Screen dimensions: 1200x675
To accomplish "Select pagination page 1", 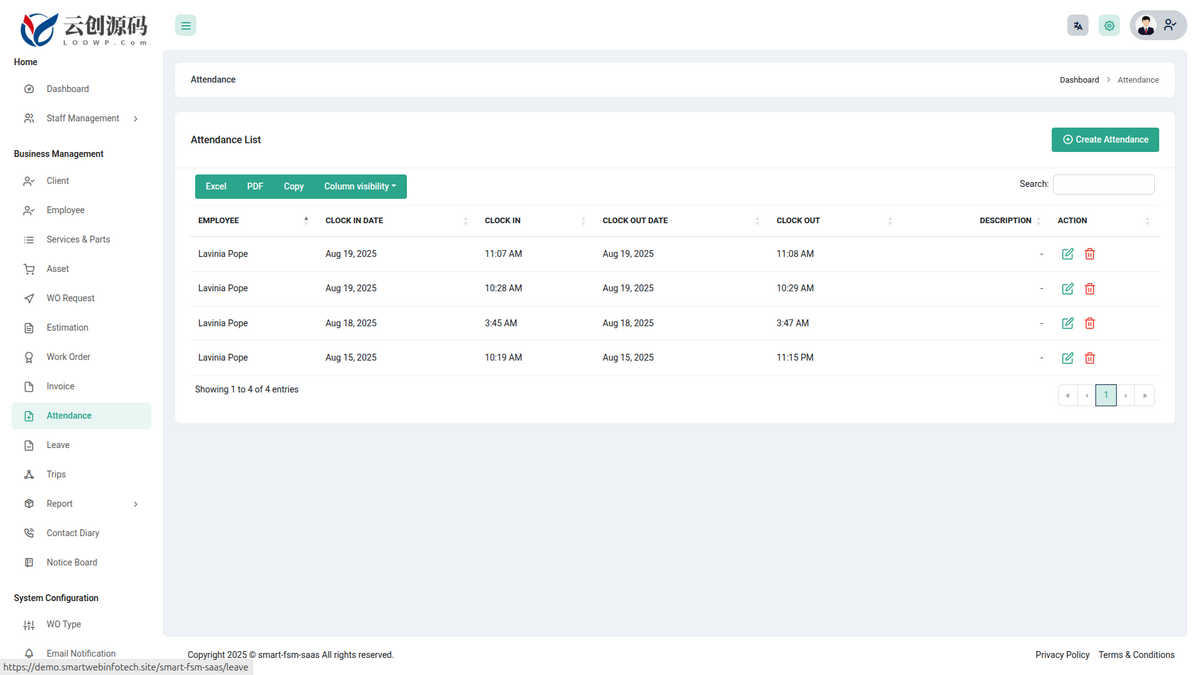I will pyautogui.click(x=1106, y=395).
